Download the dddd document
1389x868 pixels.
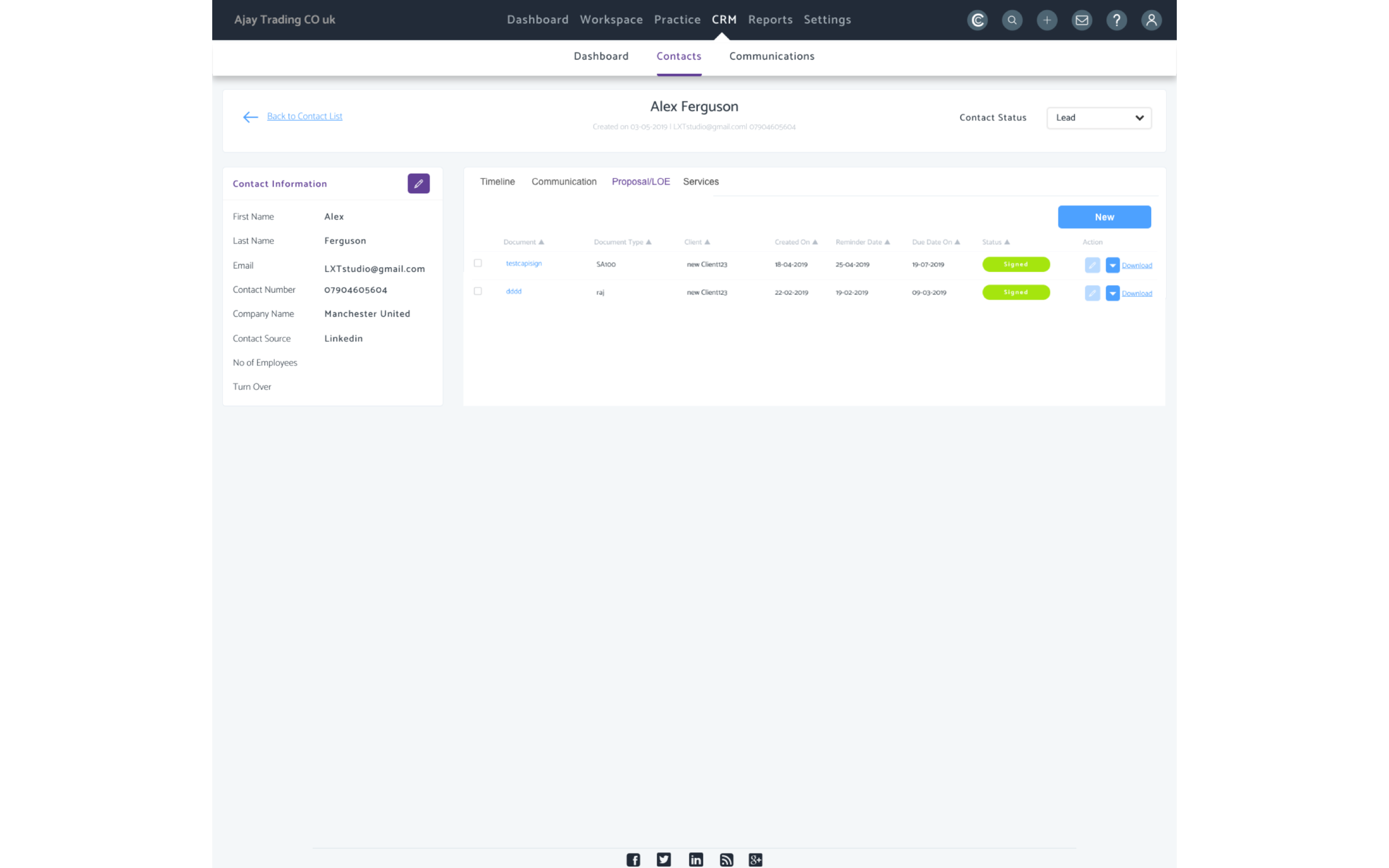[x=1136, y=293]
